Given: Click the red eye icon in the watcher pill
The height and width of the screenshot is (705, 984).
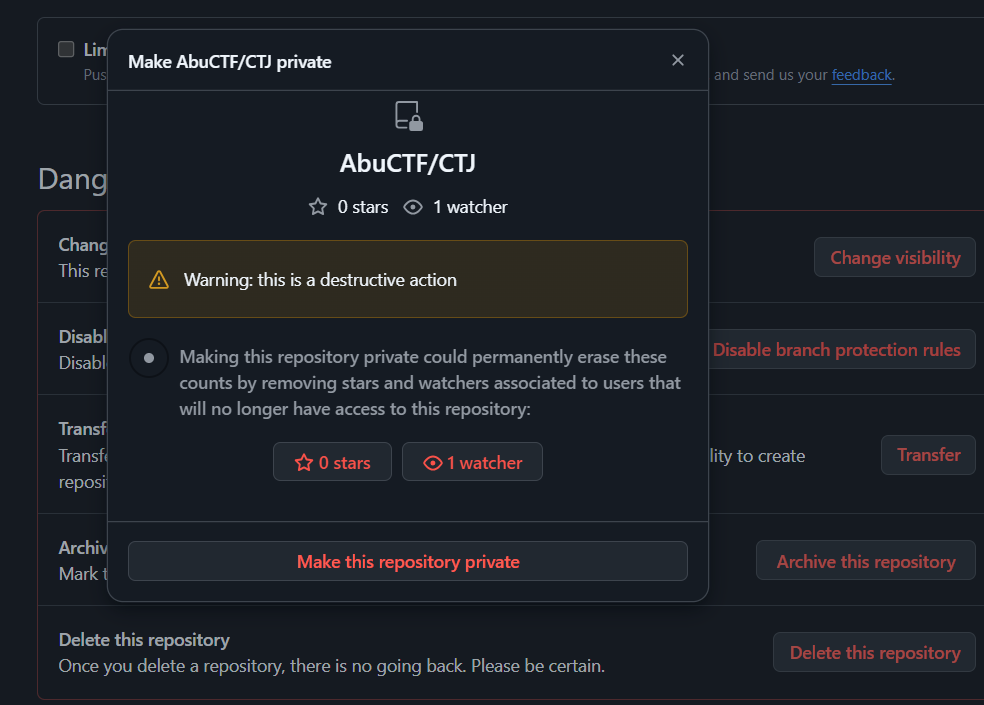Looking at the screenshot, I should click(433, 463).
